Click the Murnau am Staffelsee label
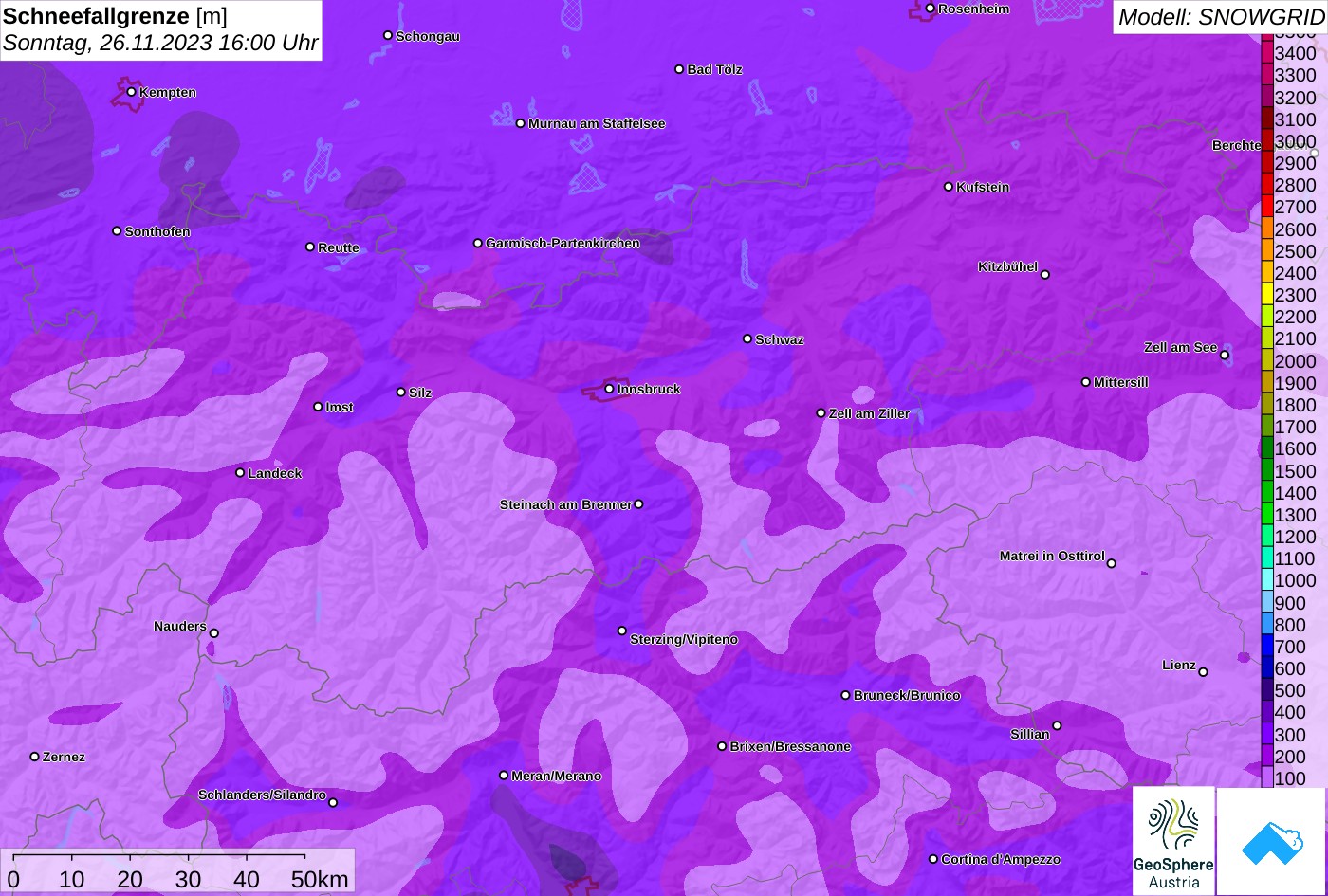The width and height of the screenshot is (1328, 896). (x=597, y=123)
